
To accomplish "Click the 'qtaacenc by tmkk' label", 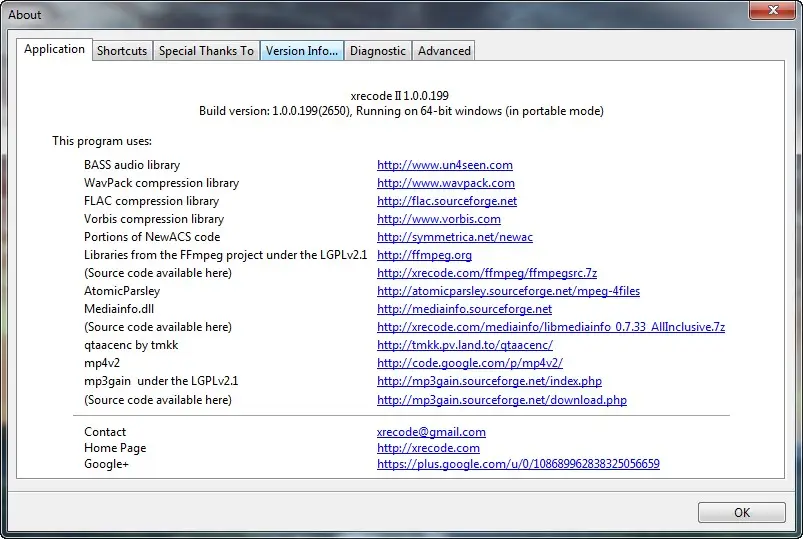I will [x=131, y=345].
